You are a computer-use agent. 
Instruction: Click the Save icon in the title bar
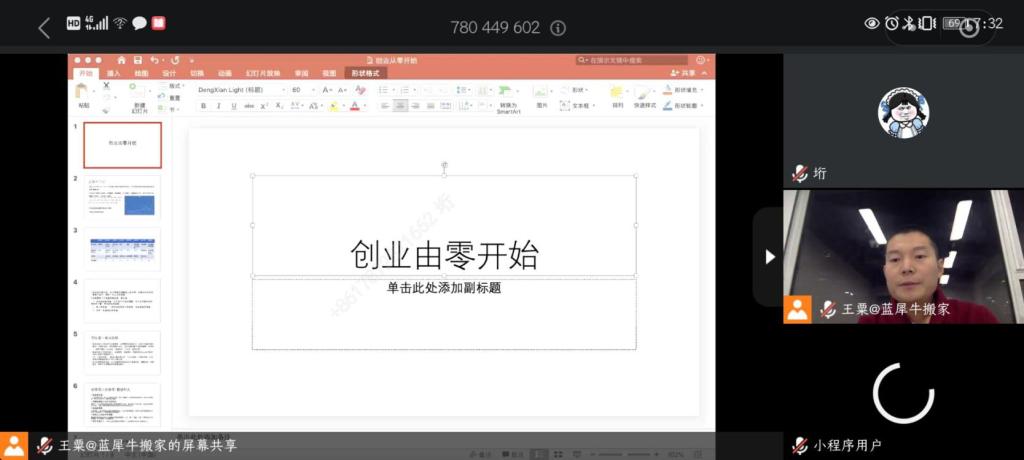138,60
